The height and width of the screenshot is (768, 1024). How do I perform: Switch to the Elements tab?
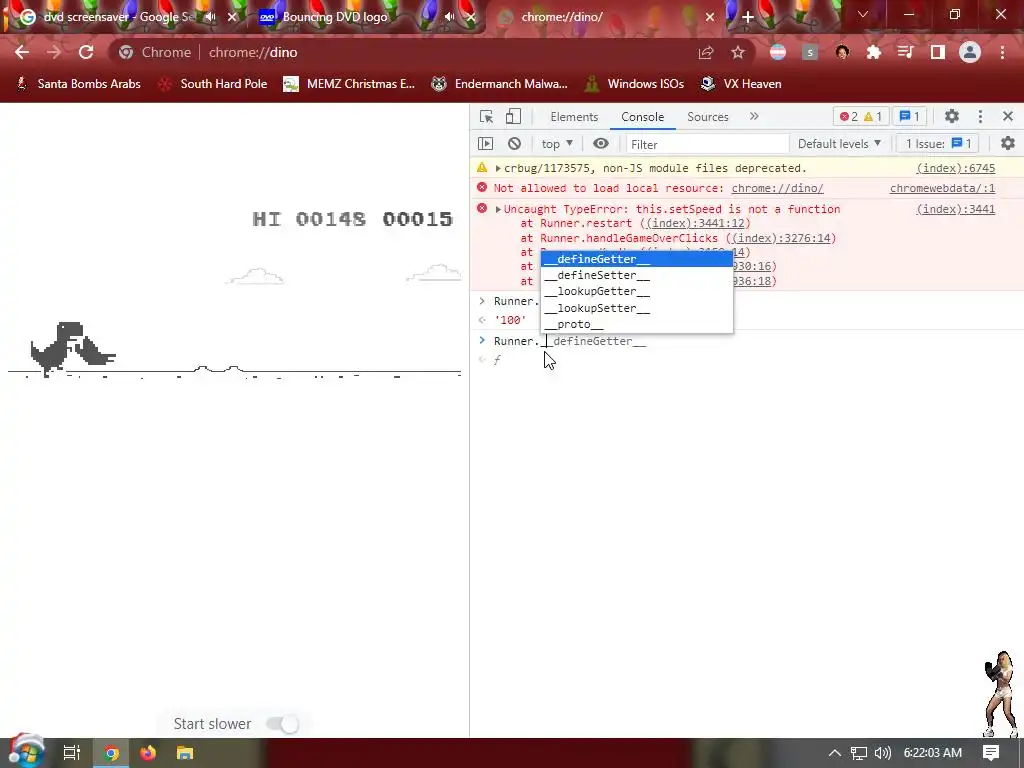pos(574,116)
